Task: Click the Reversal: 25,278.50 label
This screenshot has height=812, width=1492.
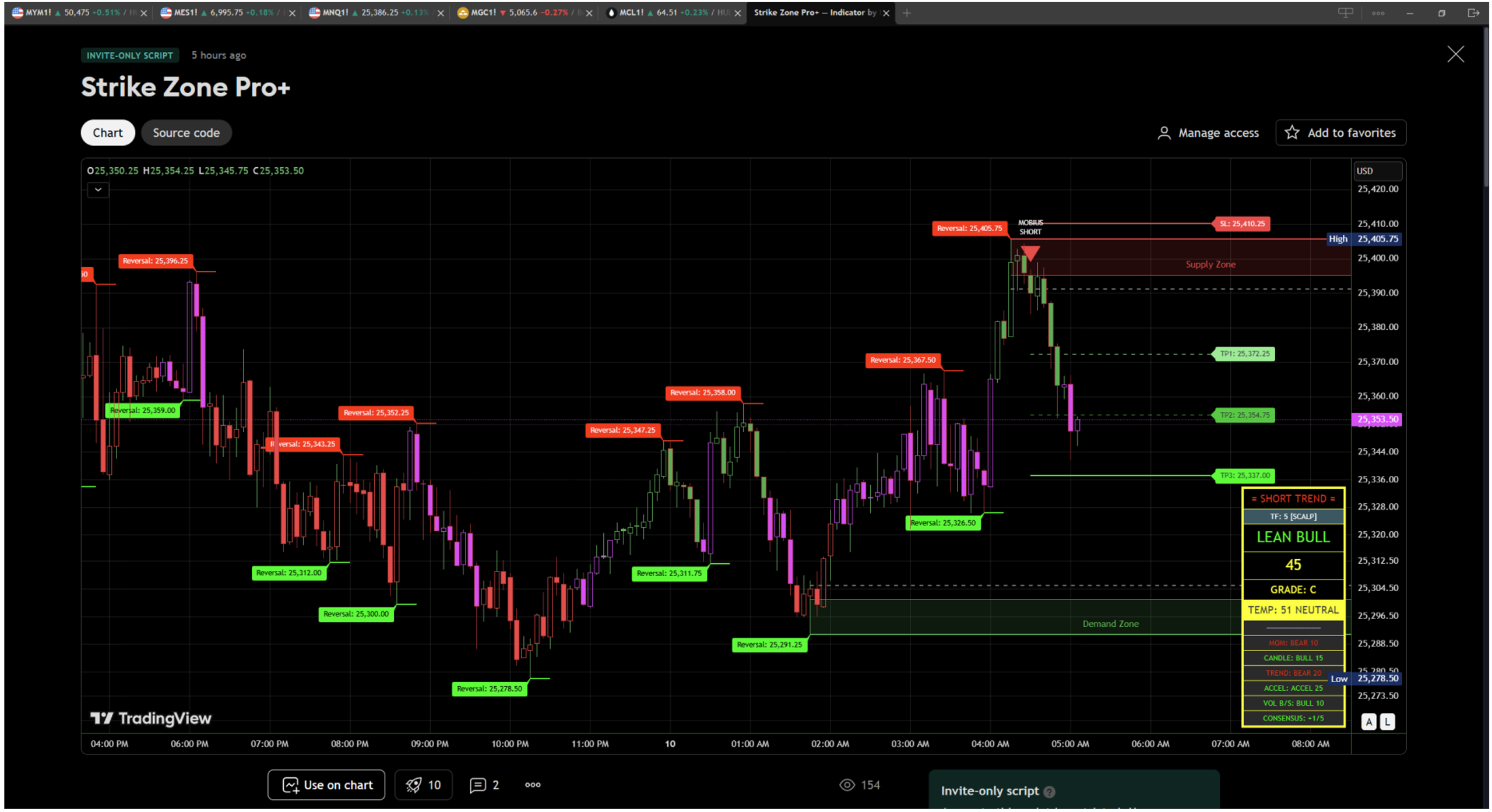Action: (x=490, y=689)
